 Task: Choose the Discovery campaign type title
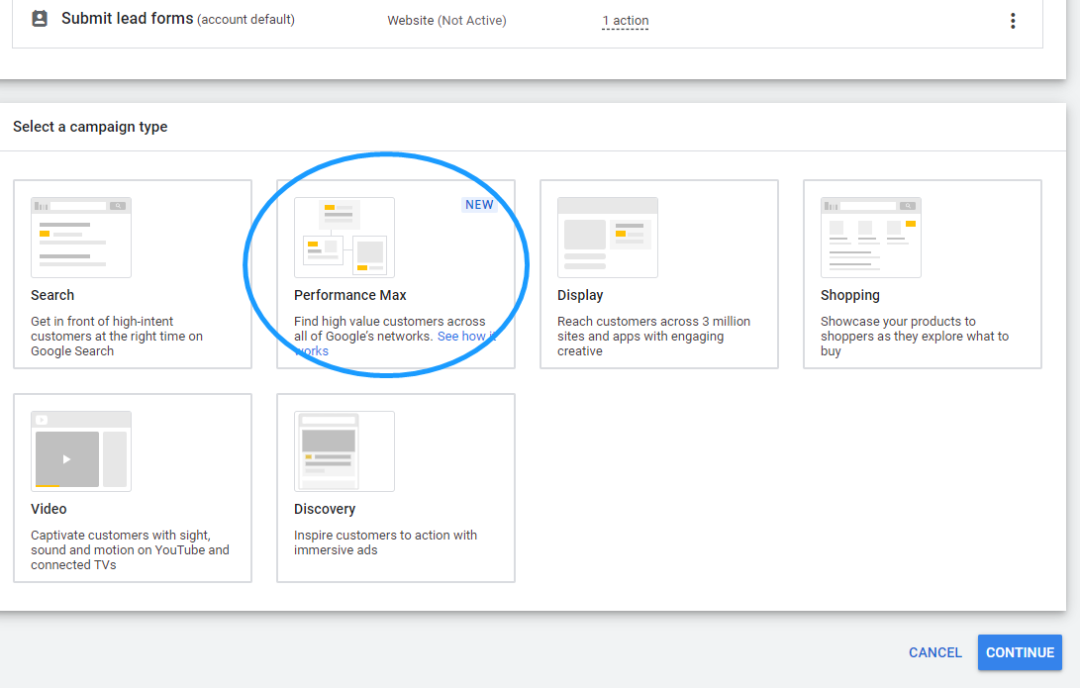pyautogui.click(x=324, y=509)
